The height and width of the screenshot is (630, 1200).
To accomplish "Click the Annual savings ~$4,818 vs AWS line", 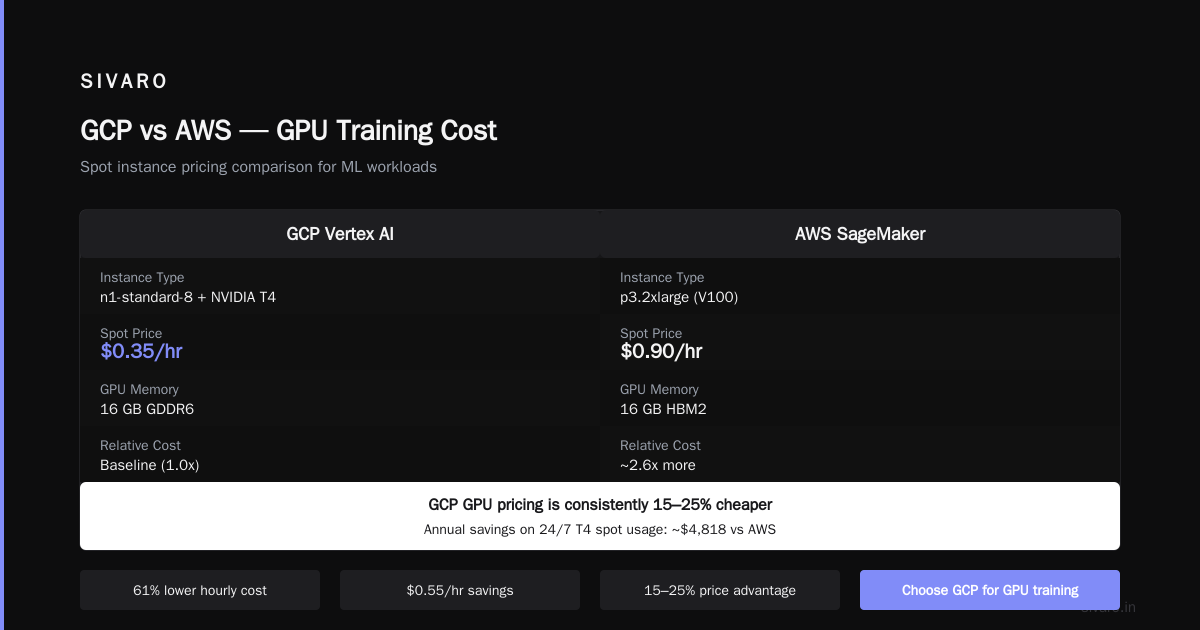I will point(600,529).
